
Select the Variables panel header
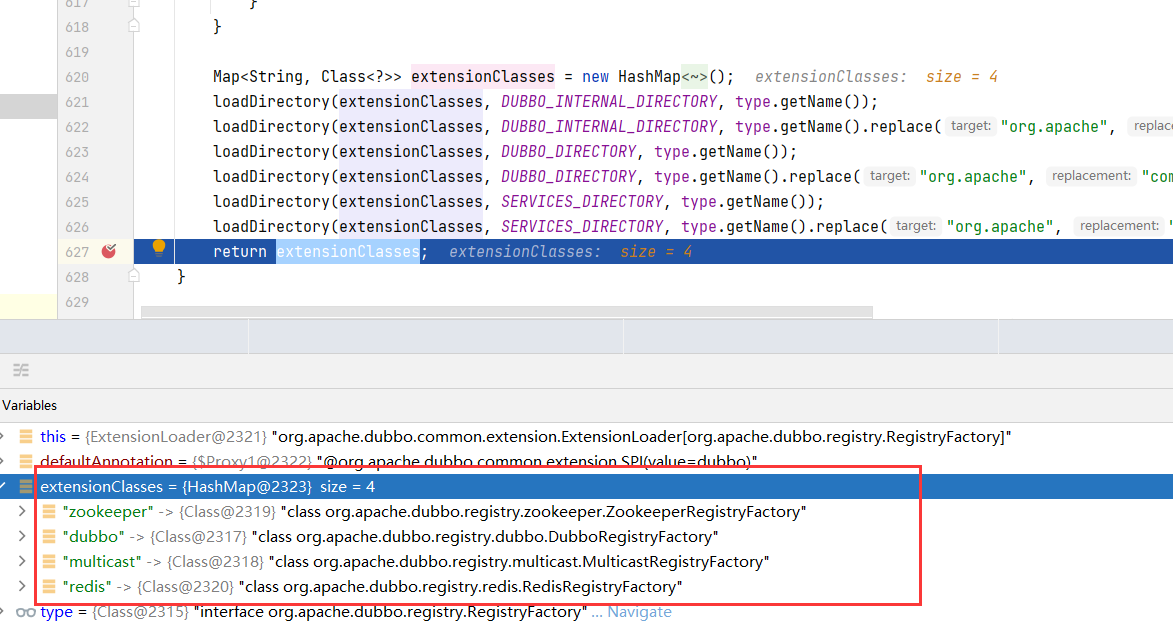point(30,405)
